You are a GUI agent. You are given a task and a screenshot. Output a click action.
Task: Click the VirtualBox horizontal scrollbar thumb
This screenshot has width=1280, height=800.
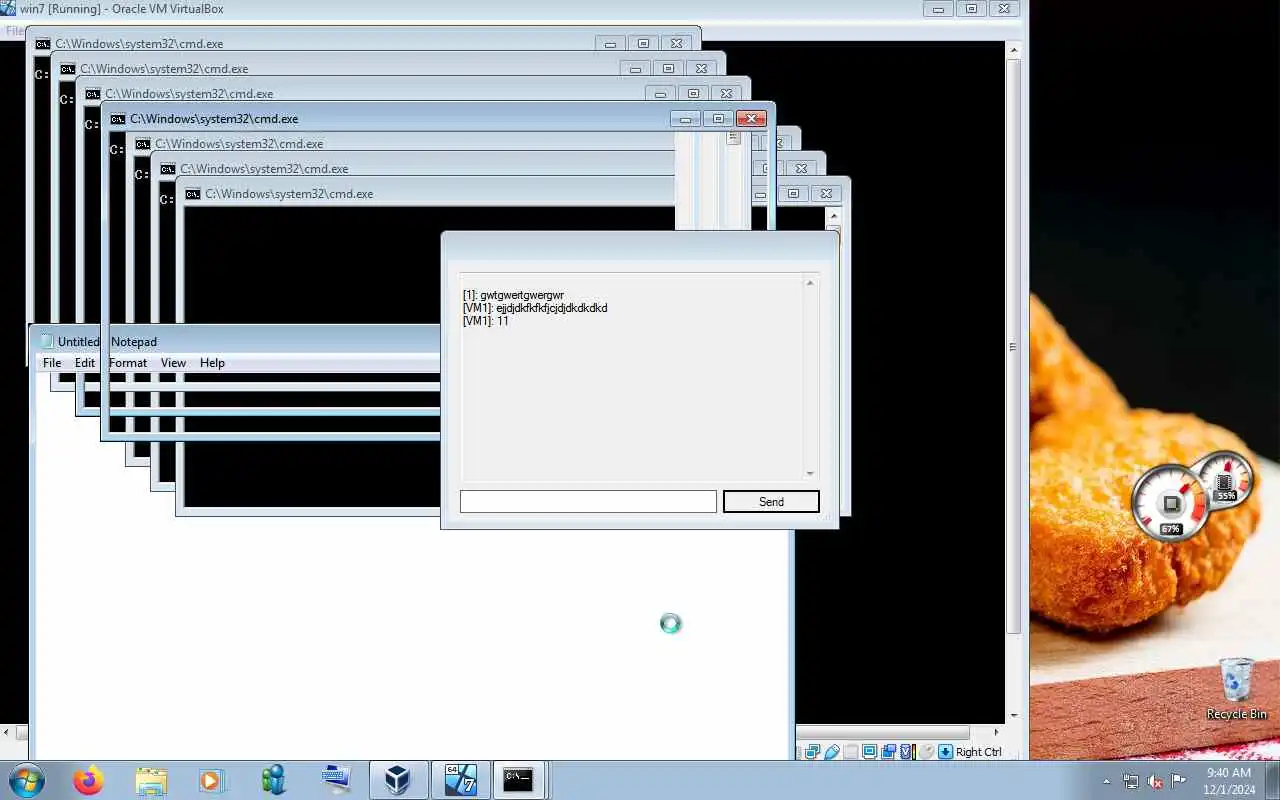(x=882, y=732)
